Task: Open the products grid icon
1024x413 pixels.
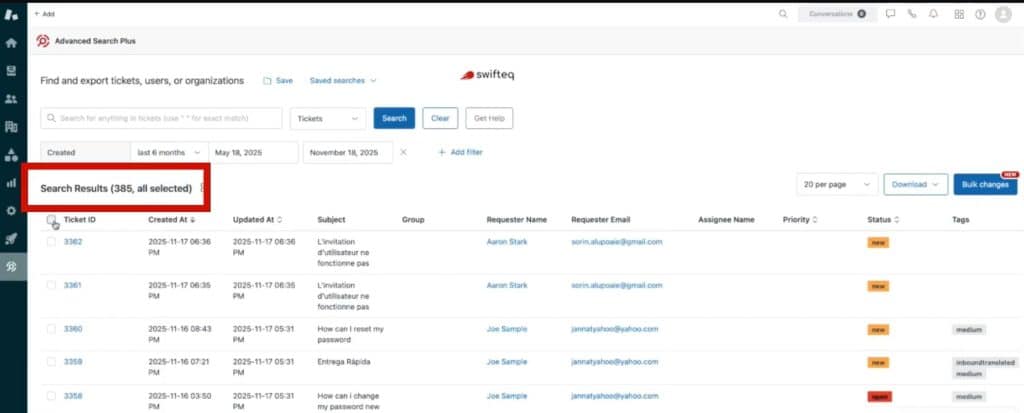Action: (x=959, y=14)
